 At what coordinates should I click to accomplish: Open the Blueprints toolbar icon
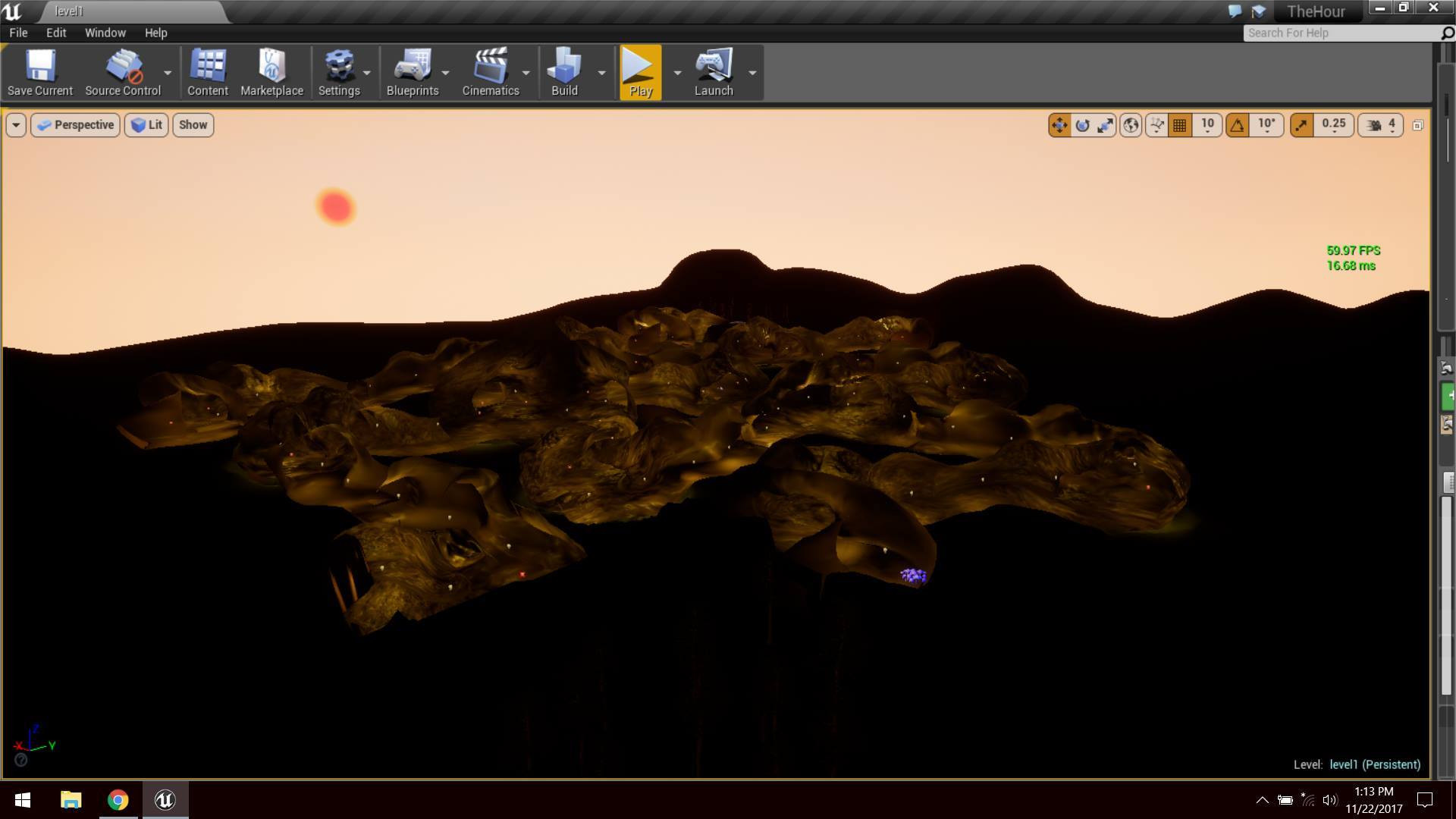pos(413,73)
